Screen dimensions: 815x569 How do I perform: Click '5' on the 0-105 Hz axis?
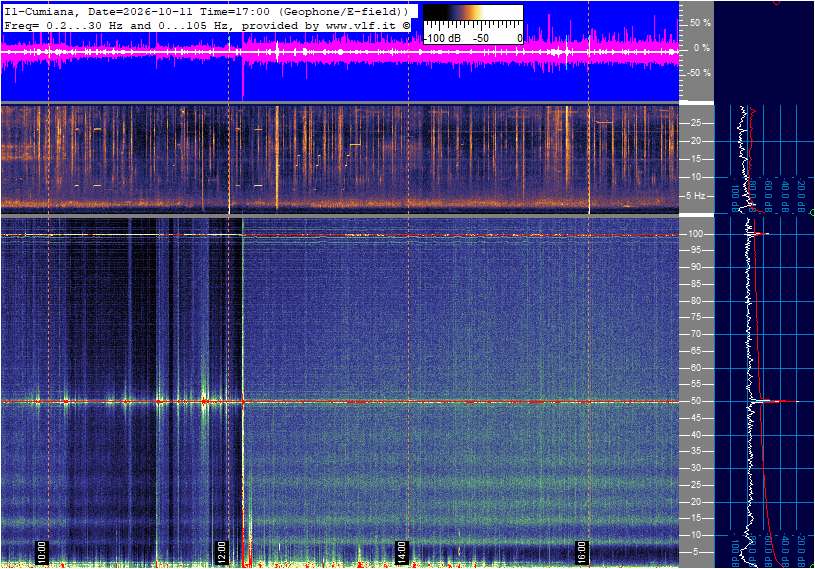[698, 552]
